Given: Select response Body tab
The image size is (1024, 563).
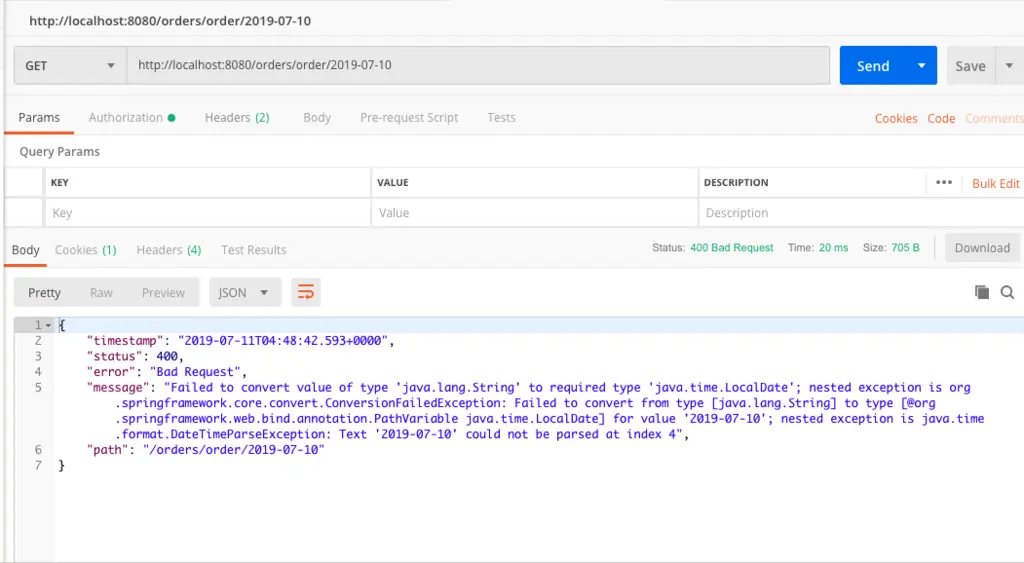Looking at the screenshot, I should tap(25, 249).
